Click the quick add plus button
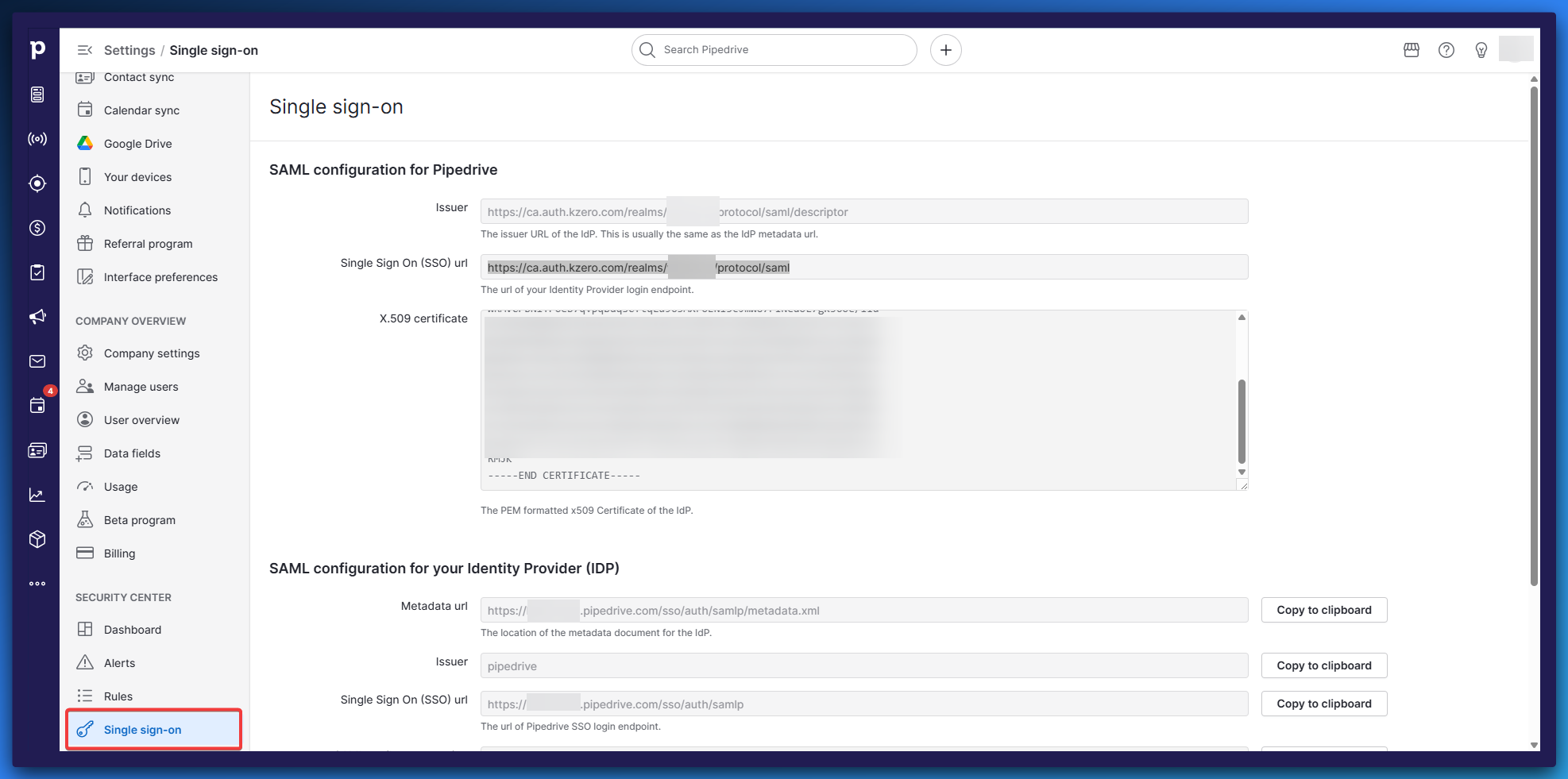The height and width of the screenshot is (779, 1568). tap(945, 50)
